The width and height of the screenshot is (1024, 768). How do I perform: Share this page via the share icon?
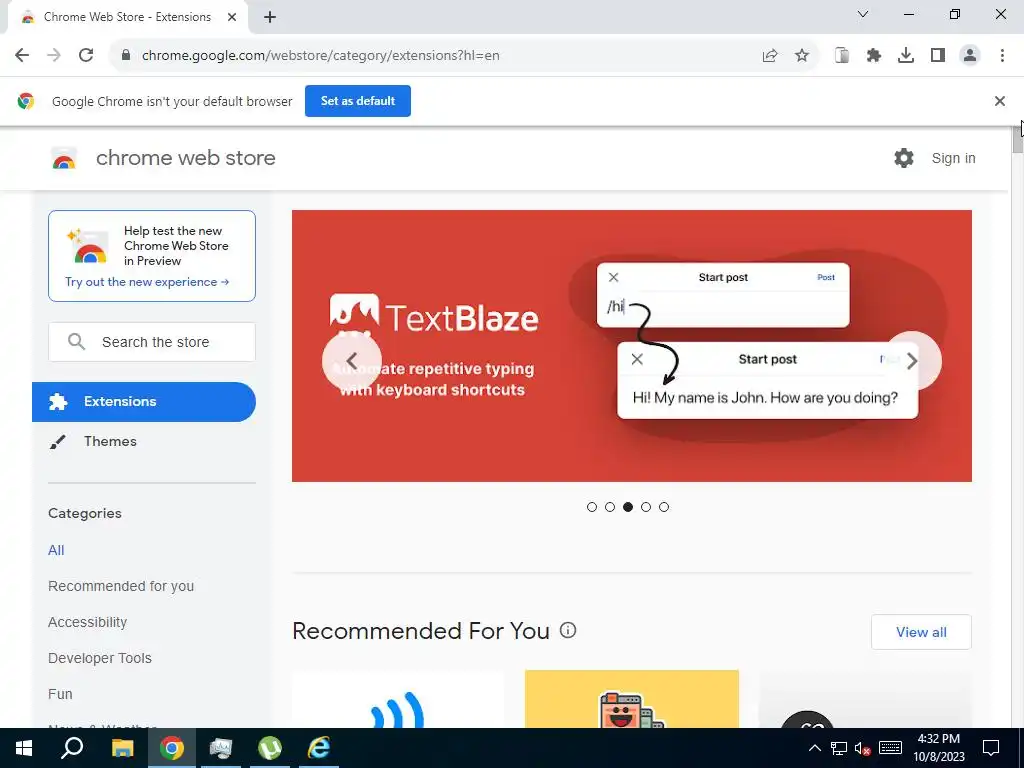(x=770, y=56)
